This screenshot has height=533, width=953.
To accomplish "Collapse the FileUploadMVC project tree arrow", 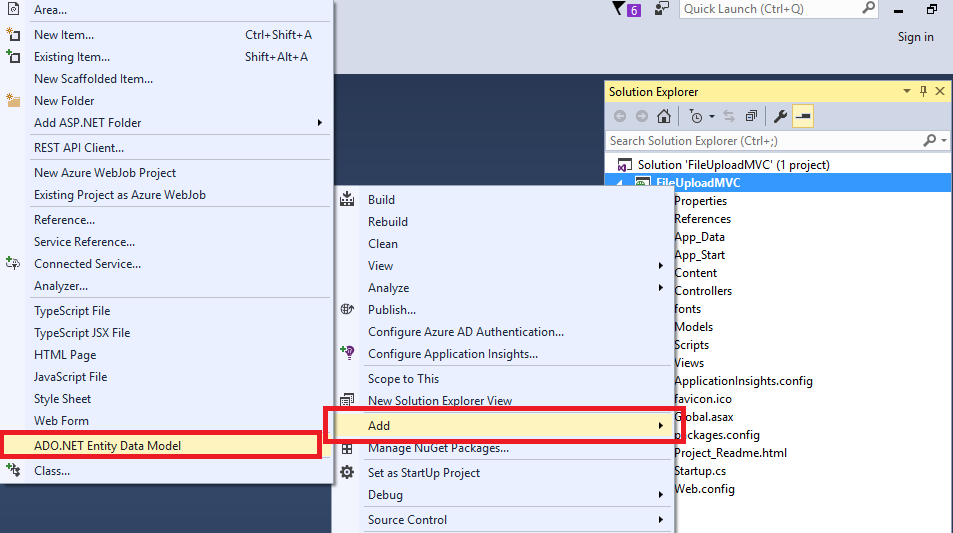I will (x=620, y=182).
